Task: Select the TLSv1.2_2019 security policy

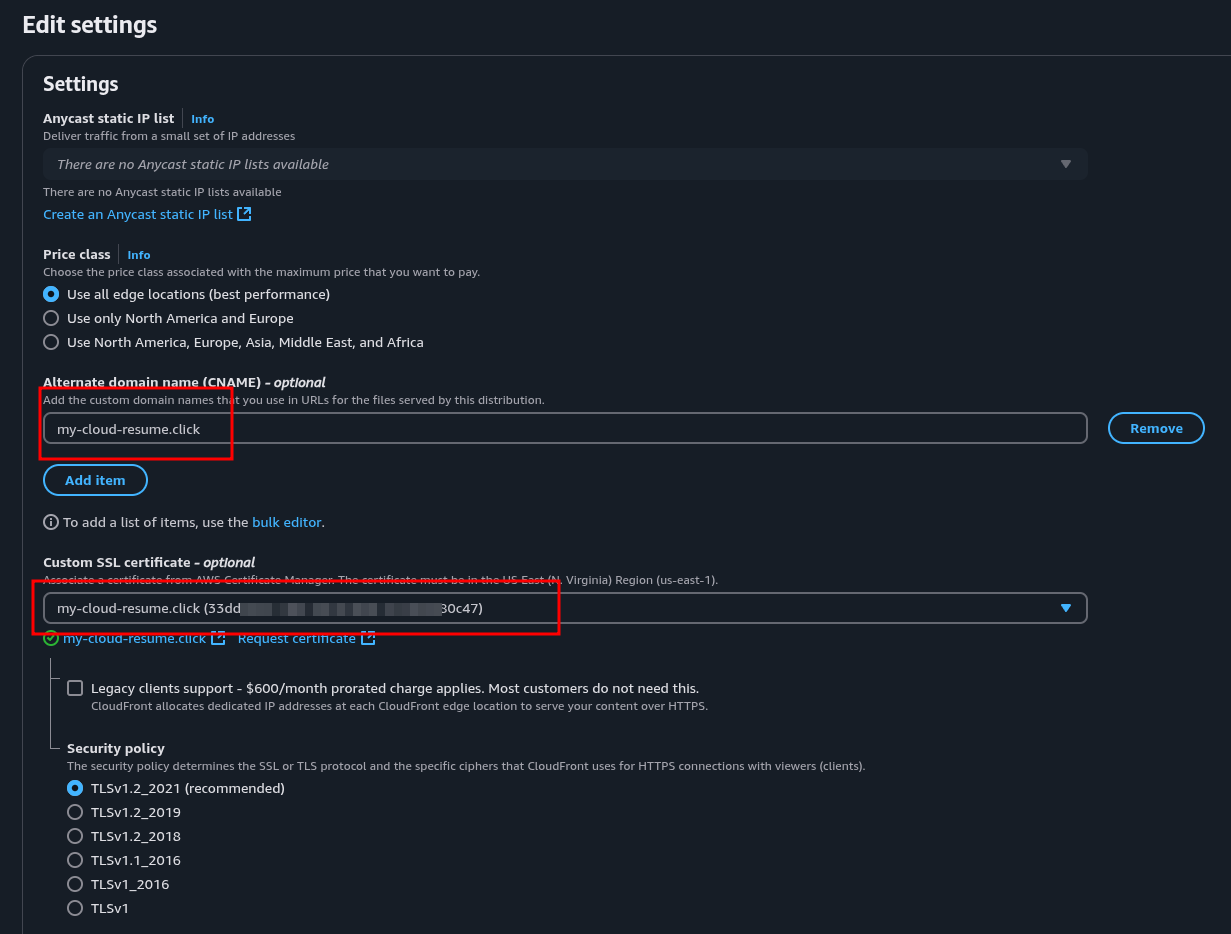Action: point(75,812)
